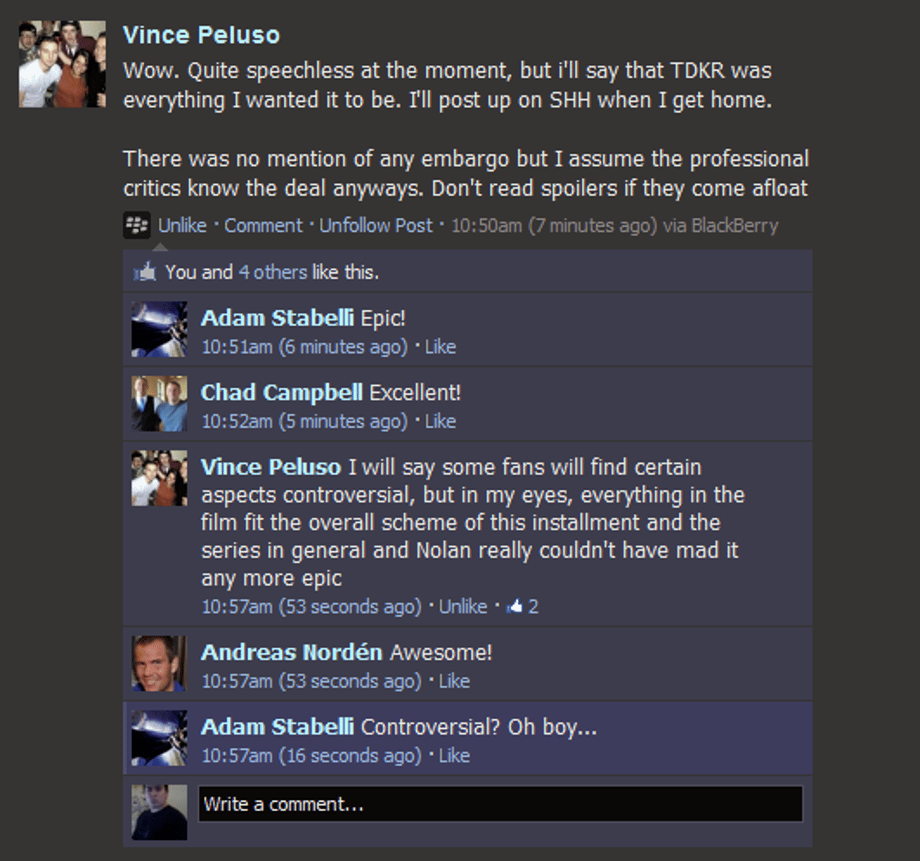
Task: Unlike Vince Peluso's comment
Action: point(463,606)
